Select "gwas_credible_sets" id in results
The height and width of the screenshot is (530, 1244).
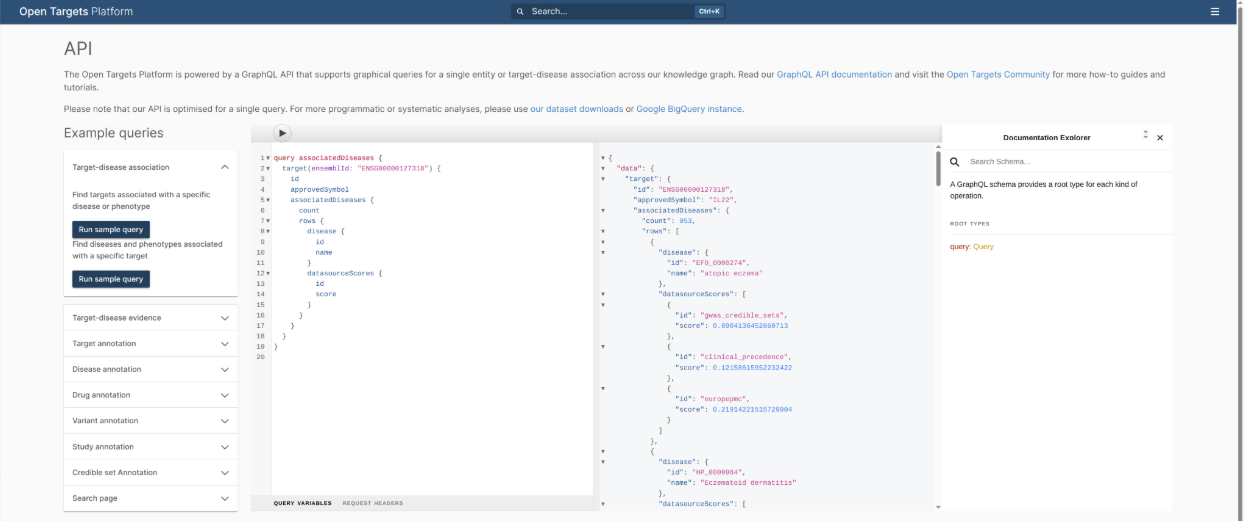[x=744, y=315]
